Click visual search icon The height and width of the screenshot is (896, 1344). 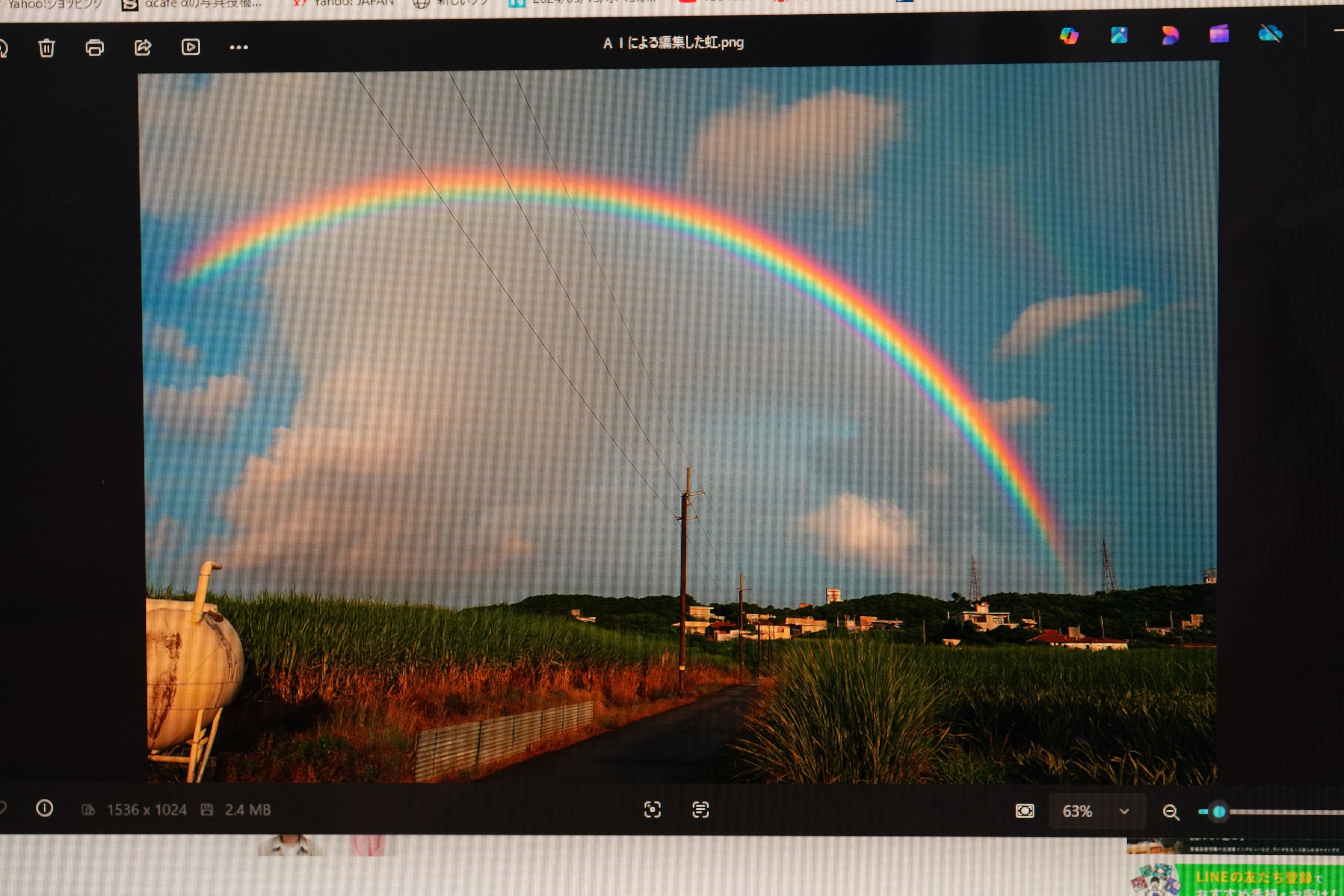pyautogui.click(x=652, y=809)
